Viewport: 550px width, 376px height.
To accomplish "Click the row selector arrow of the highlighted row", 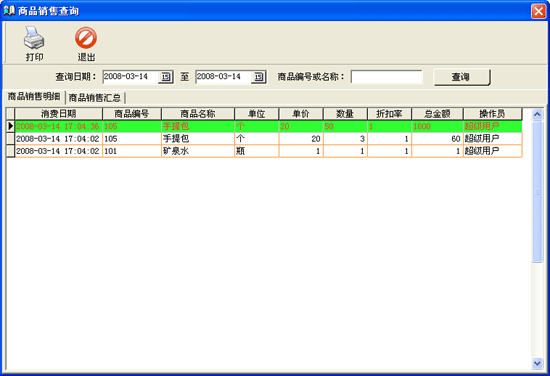I will pos(11,126).
